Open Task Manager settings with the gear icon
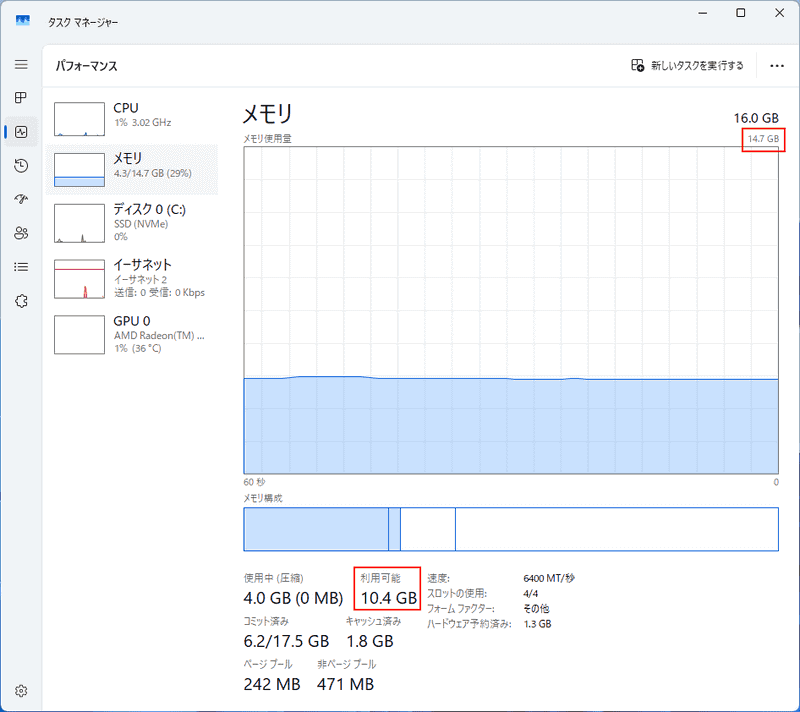 point(20,690)
